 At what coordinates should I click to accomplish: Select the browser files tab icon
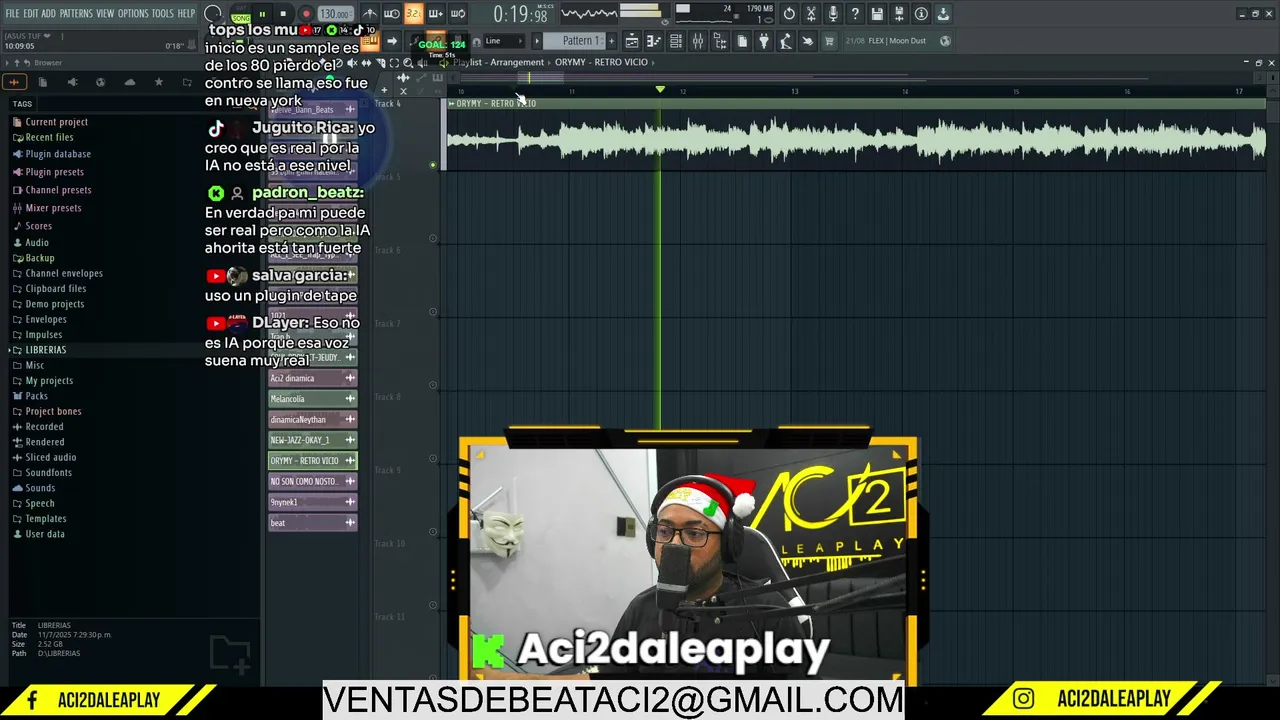click(43, 82)
